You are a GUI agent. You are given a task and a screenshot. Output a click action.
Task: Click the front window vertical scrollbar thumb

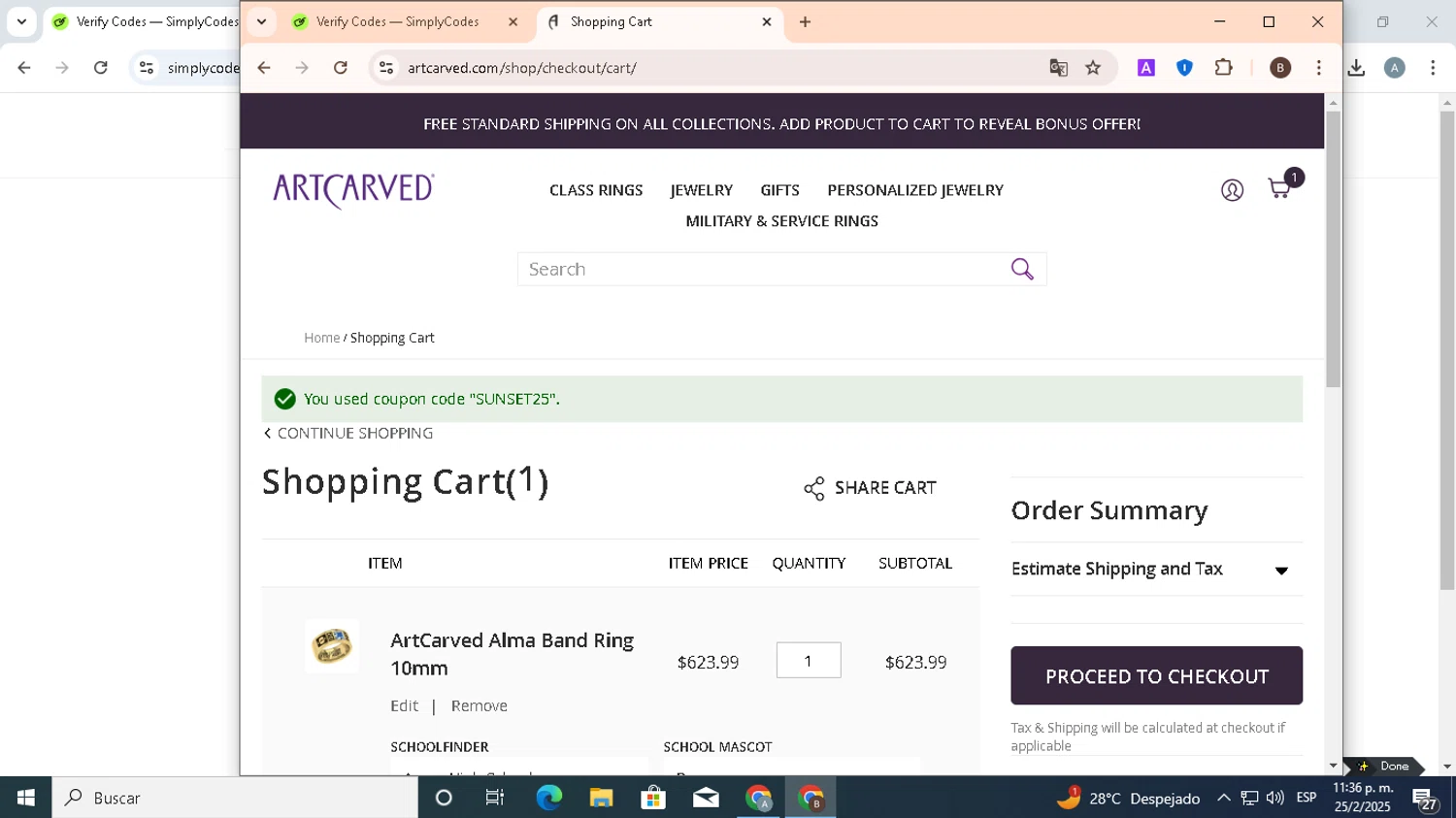tap(1333, 249)
